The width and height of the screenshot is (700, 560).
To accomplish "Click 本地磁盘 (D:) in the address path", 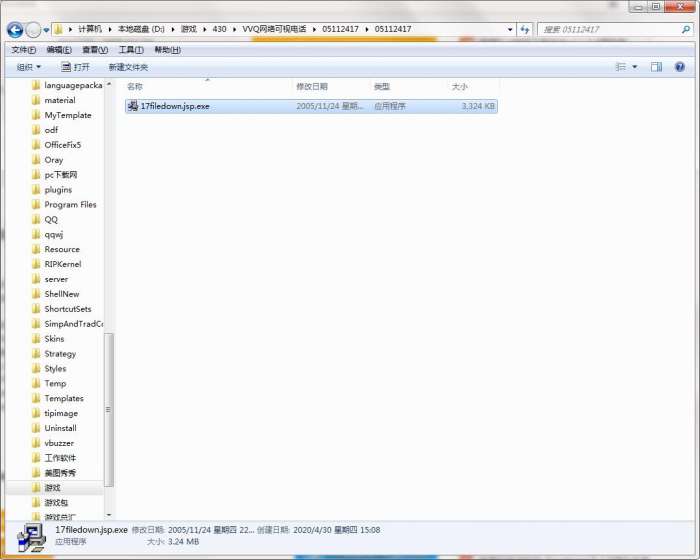I will click(141, 29).
